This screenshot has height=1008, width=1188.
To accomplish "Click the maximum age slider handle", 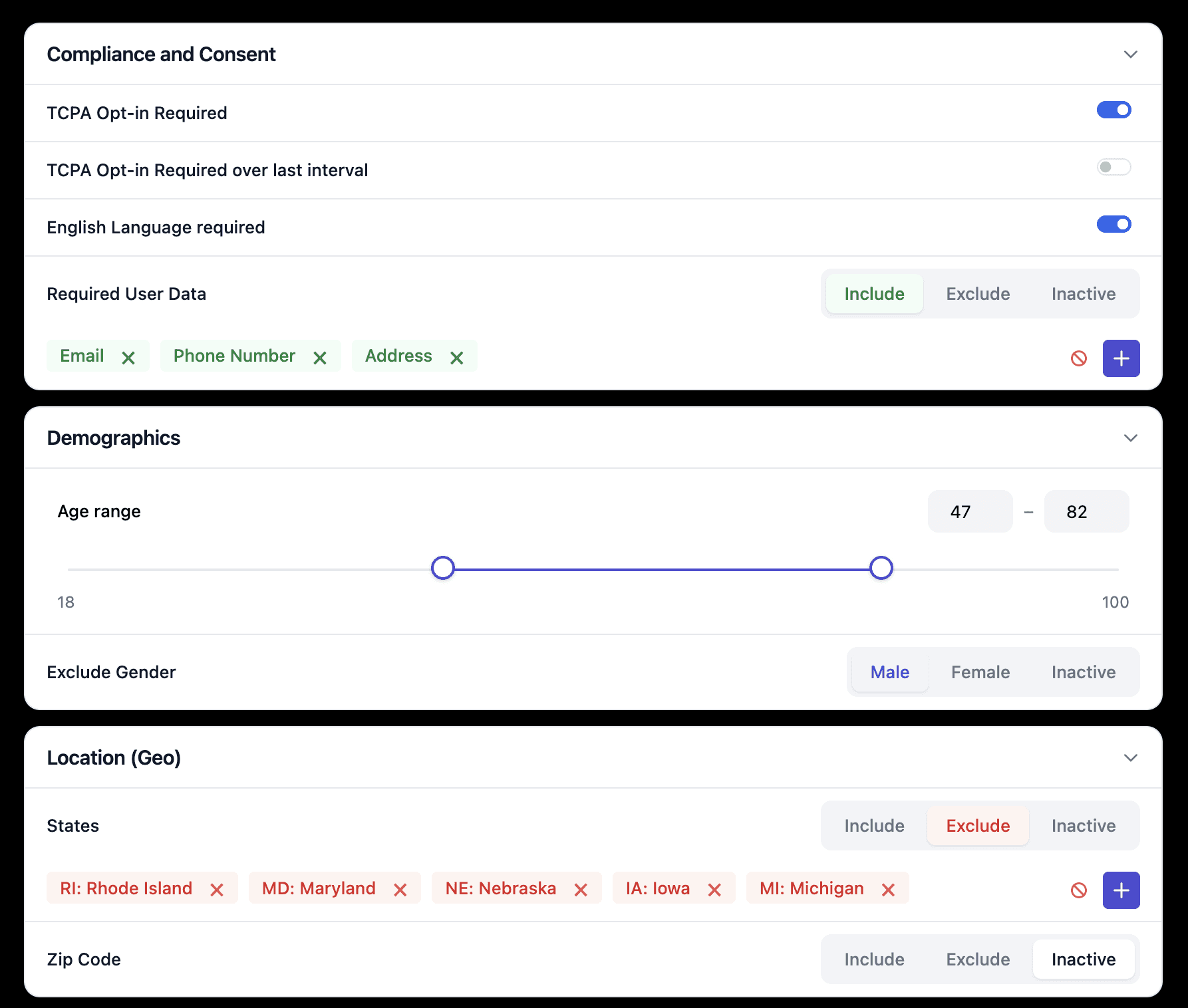I will pos(881,568).
